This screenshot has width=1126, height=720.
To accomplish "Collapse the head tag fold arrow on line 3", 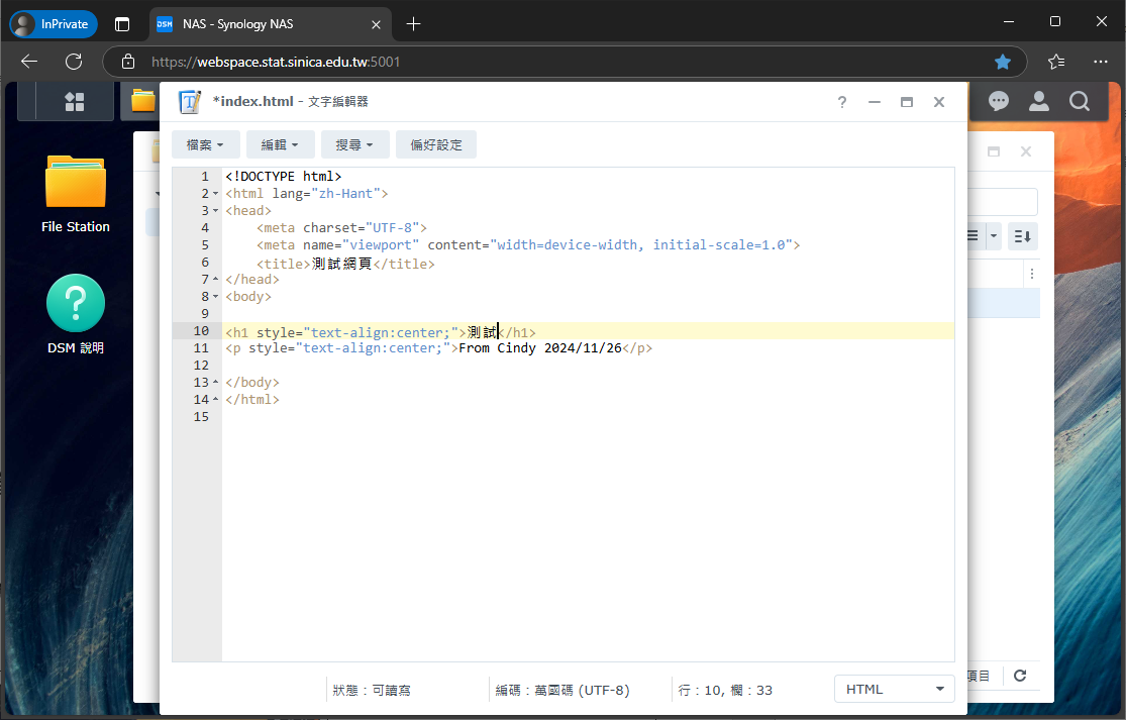I will [x=216, y=211].
